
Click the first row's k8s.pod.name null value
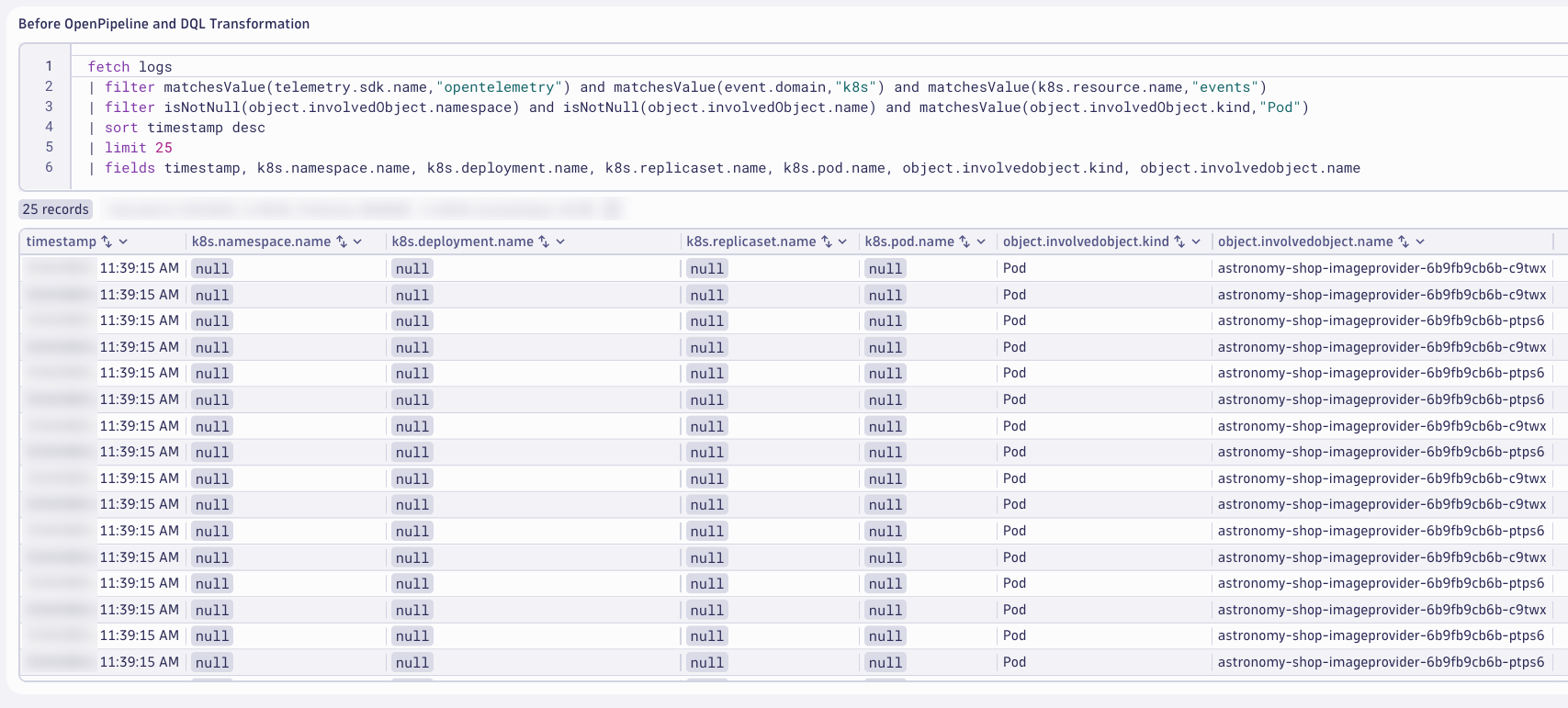pyautogui.click(x=885, y=269)
